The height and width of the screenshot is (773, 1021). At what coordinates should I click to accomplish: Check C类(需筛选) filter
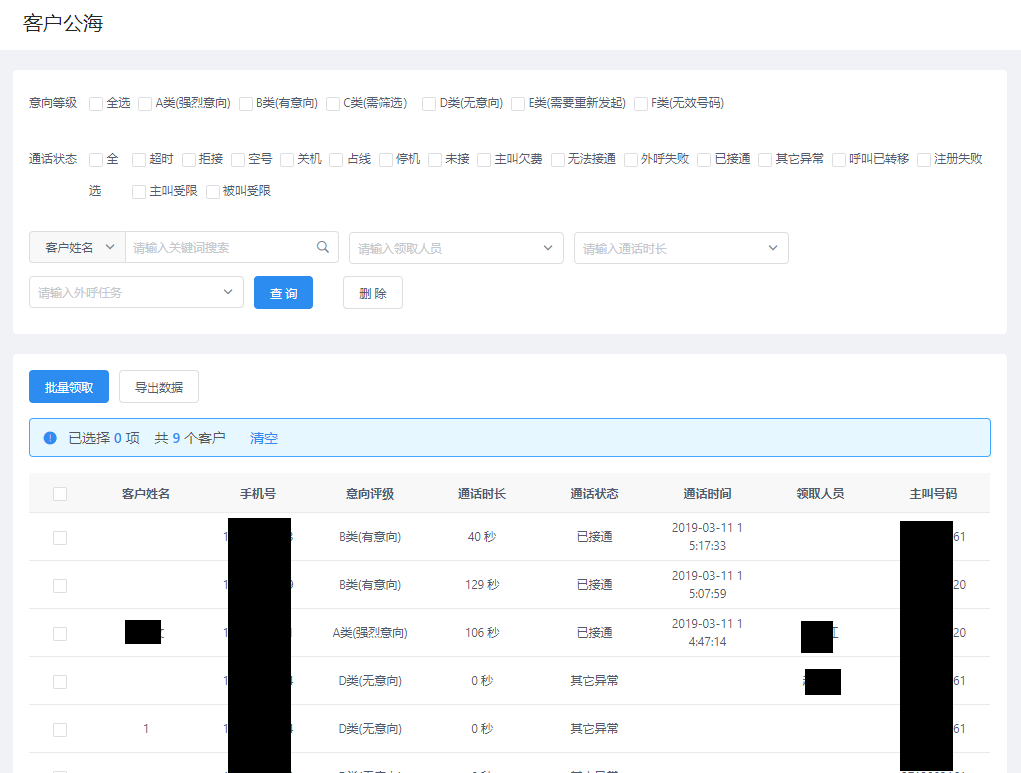(x=333, y=104)
